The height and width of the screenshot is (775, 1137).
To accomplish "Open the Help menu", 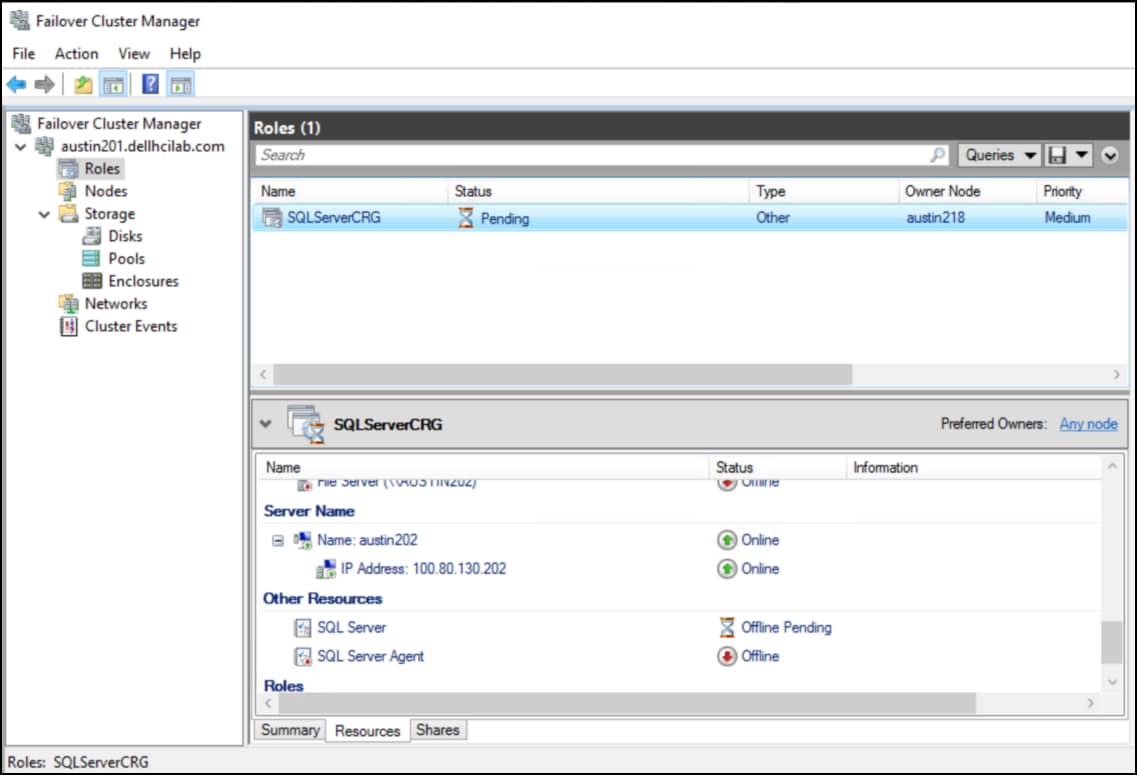I will 185,54.
